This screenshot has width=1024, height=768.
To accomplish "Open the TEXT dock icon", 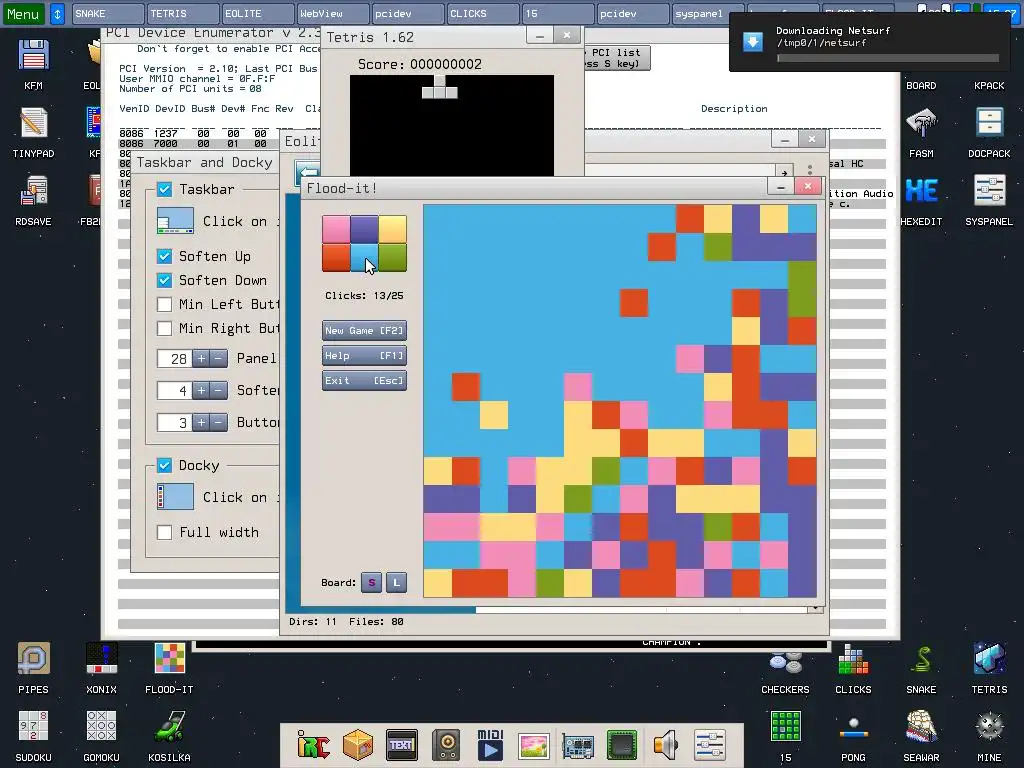I will [x=402, y=744].
